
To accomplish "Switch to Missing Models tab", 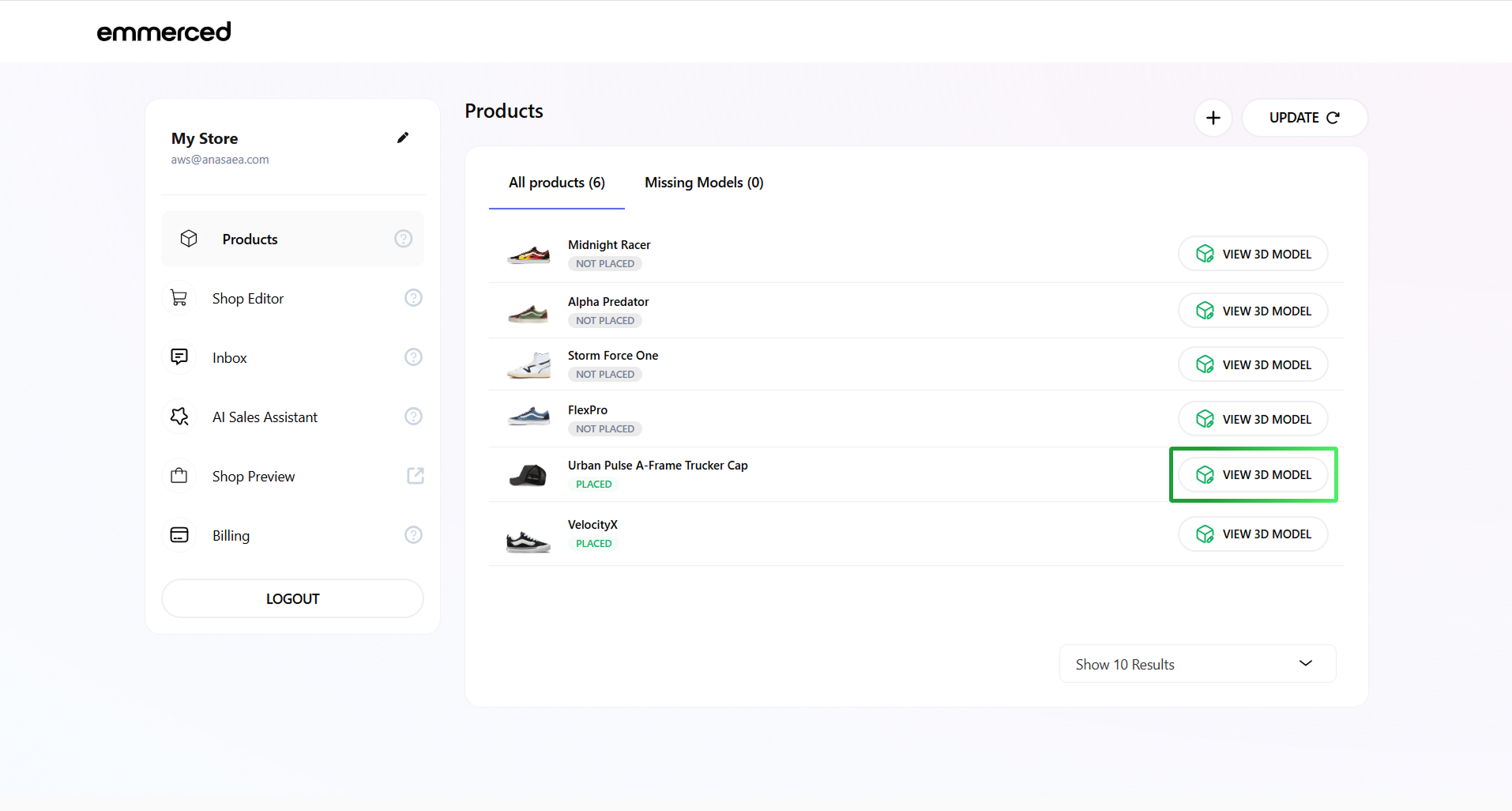I will (x=704, y=183).
